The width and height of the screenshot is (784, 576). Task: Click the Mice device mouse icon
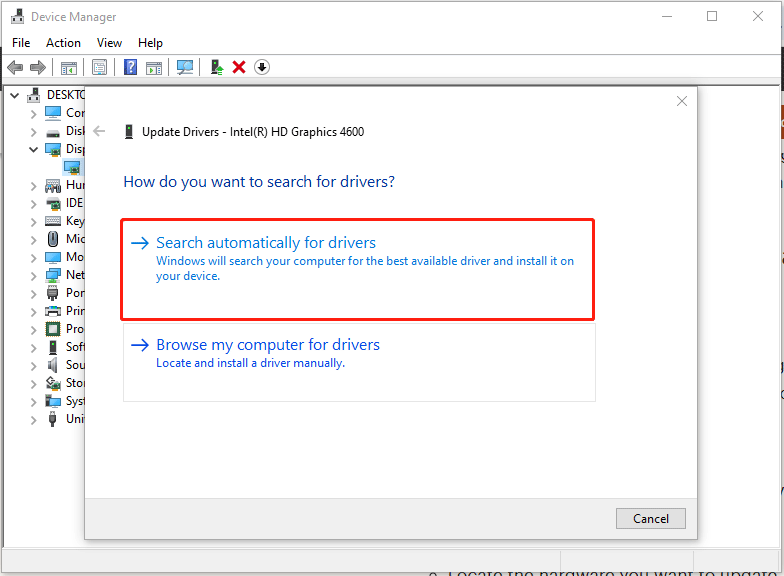[x=52, y=238]
